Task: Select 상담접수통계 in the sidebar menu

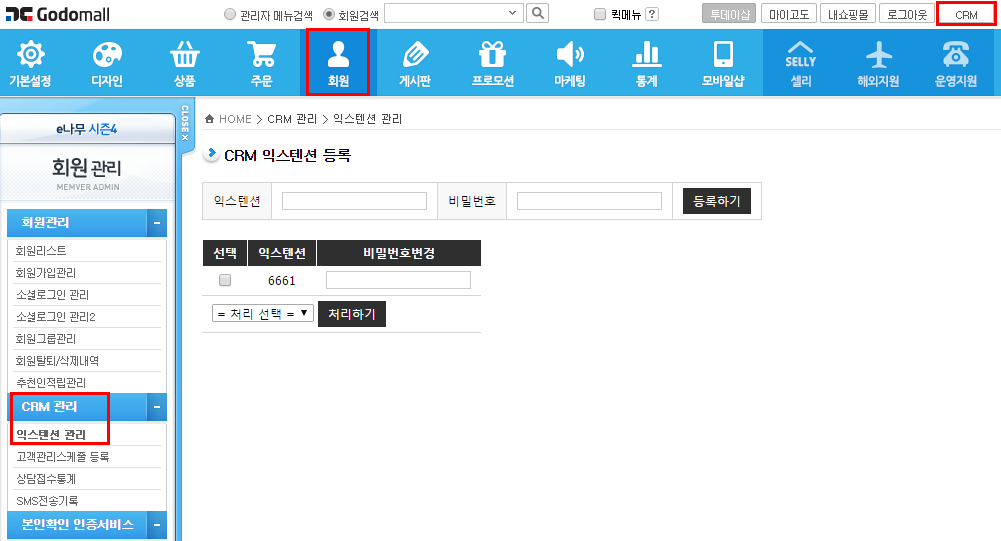Action: point(48,479)
